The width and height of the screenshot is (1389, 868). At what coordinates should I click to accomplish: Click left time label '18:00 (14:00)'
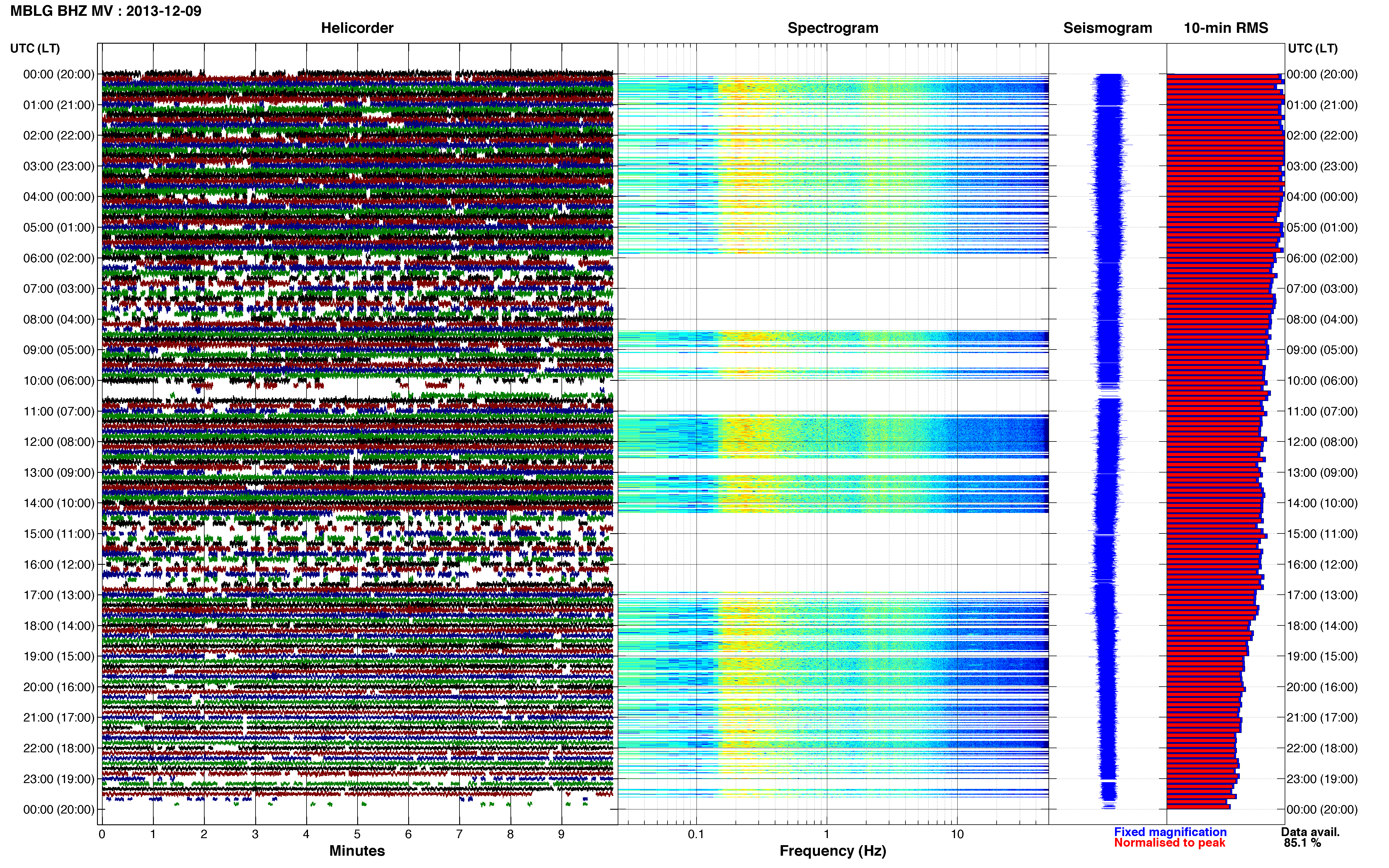point(59,626)
